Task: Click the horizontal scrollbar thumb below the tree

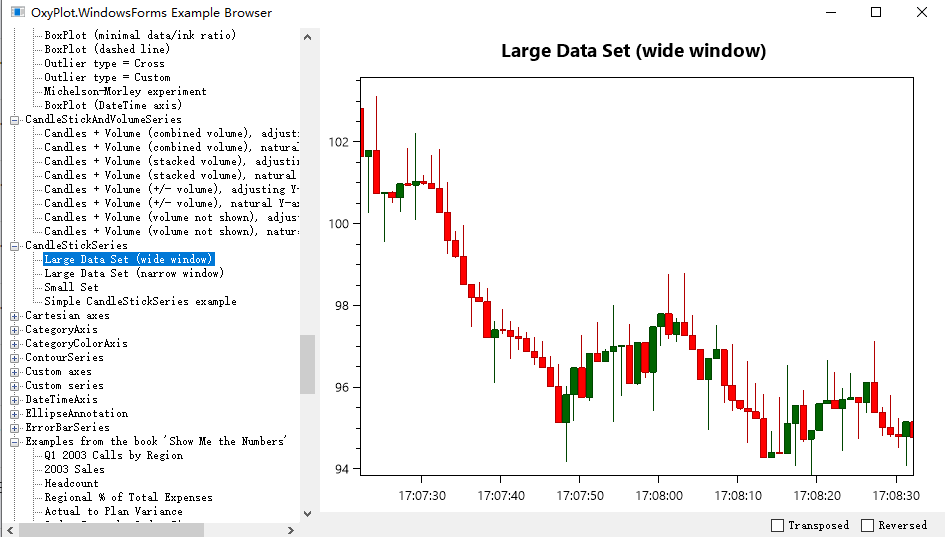Action: (x=111, y=530)
